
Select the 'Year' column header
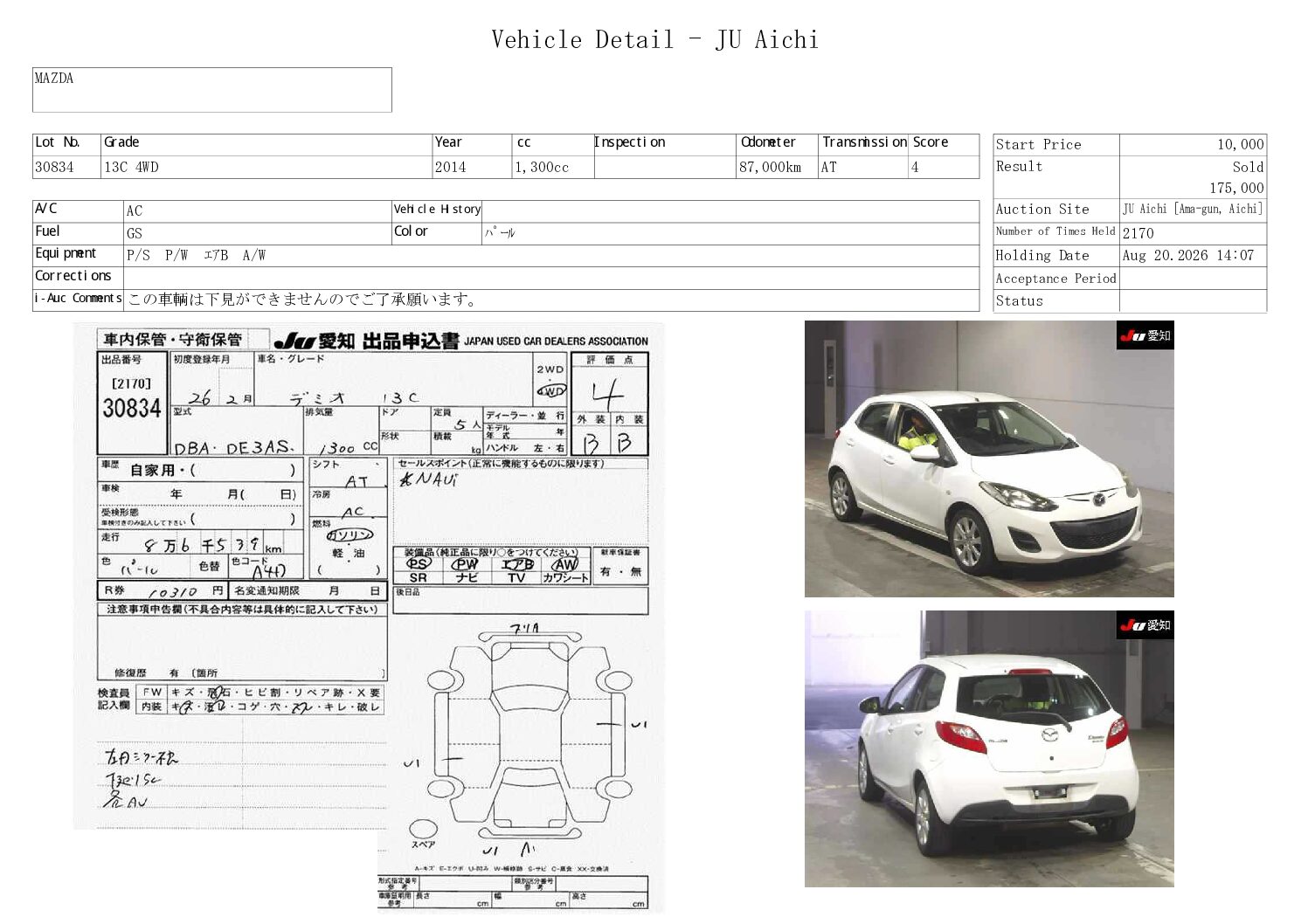(x=448, y=142)
